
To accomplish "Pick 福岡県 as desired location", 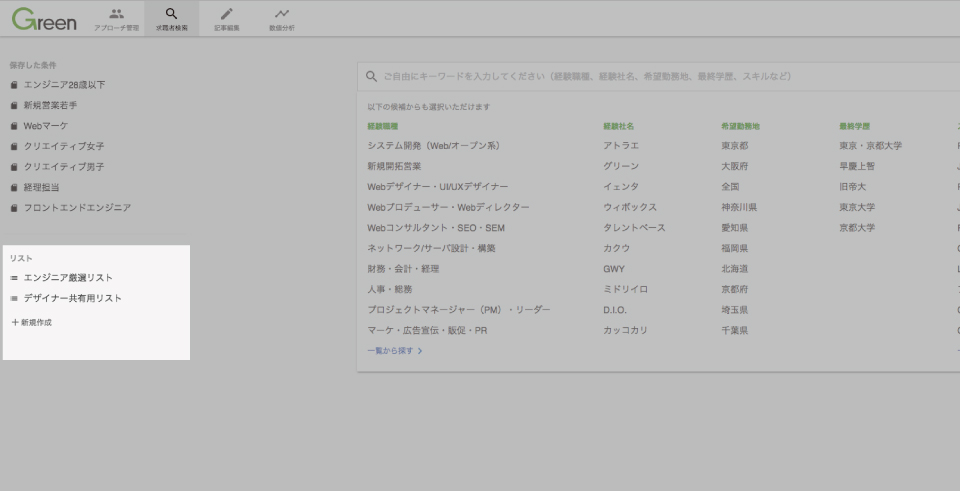I will 735,248.
